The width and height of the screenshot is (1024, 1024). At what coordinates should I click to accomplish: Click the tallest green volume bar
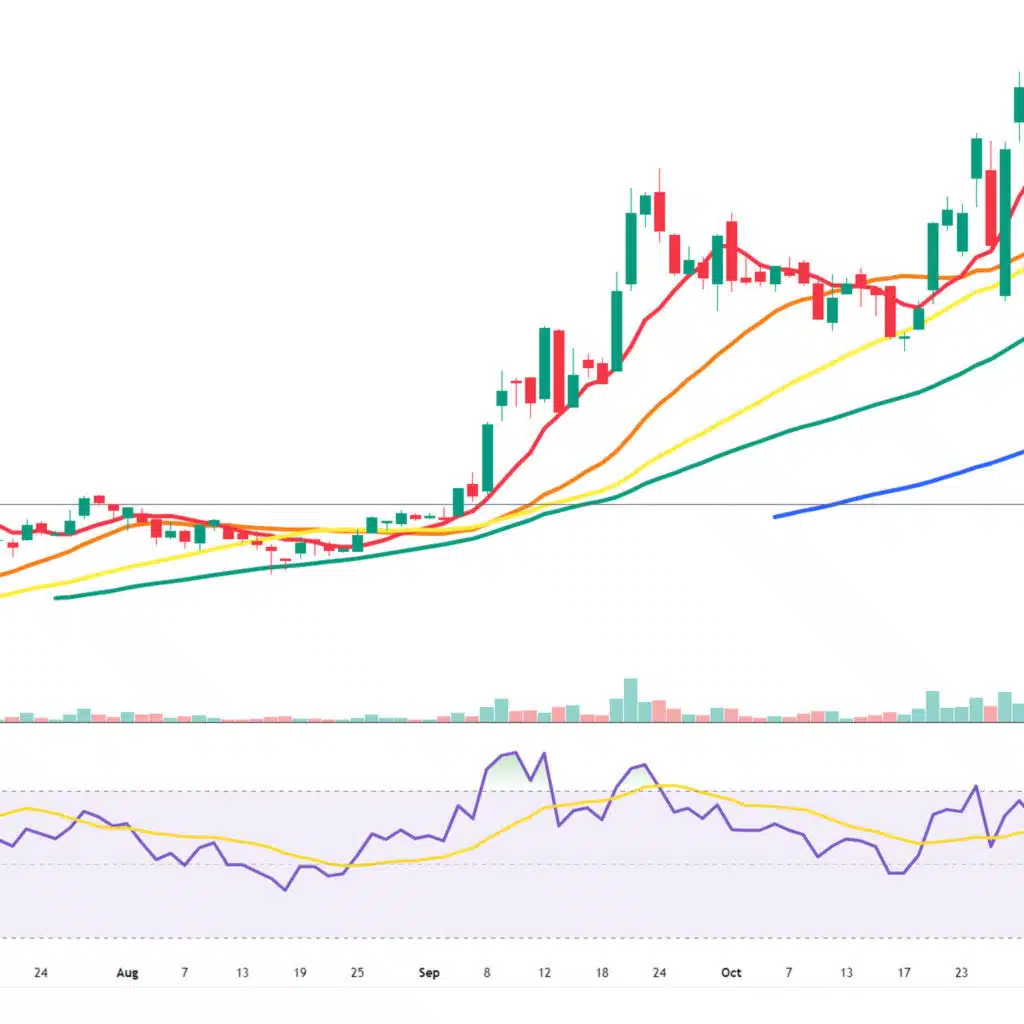click(x=630, y=700)
